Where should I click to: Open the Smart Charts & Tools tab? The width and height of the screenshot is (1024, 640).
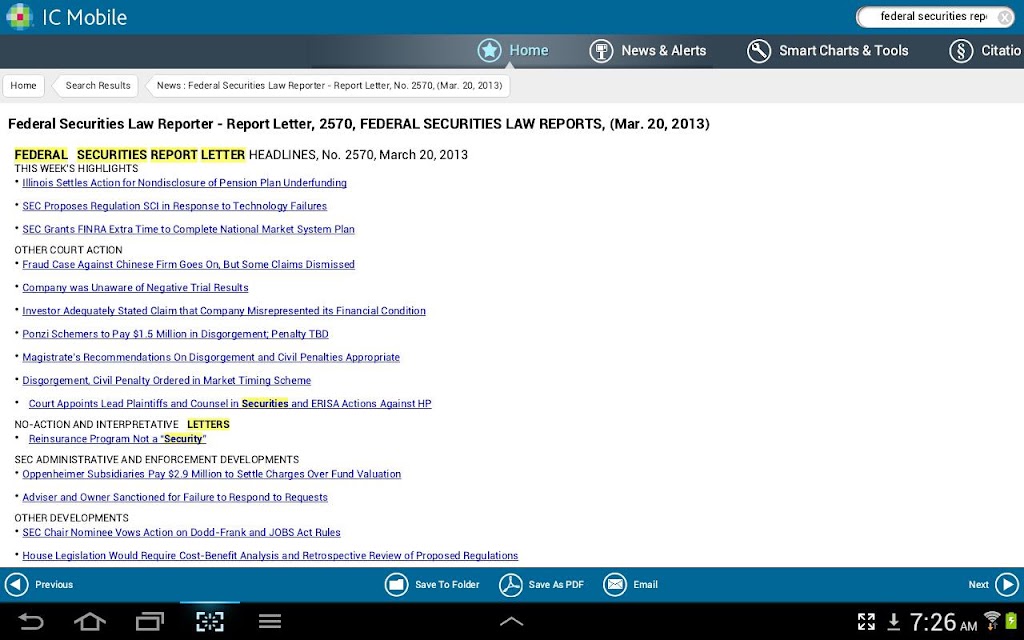(x=843, y=50)
